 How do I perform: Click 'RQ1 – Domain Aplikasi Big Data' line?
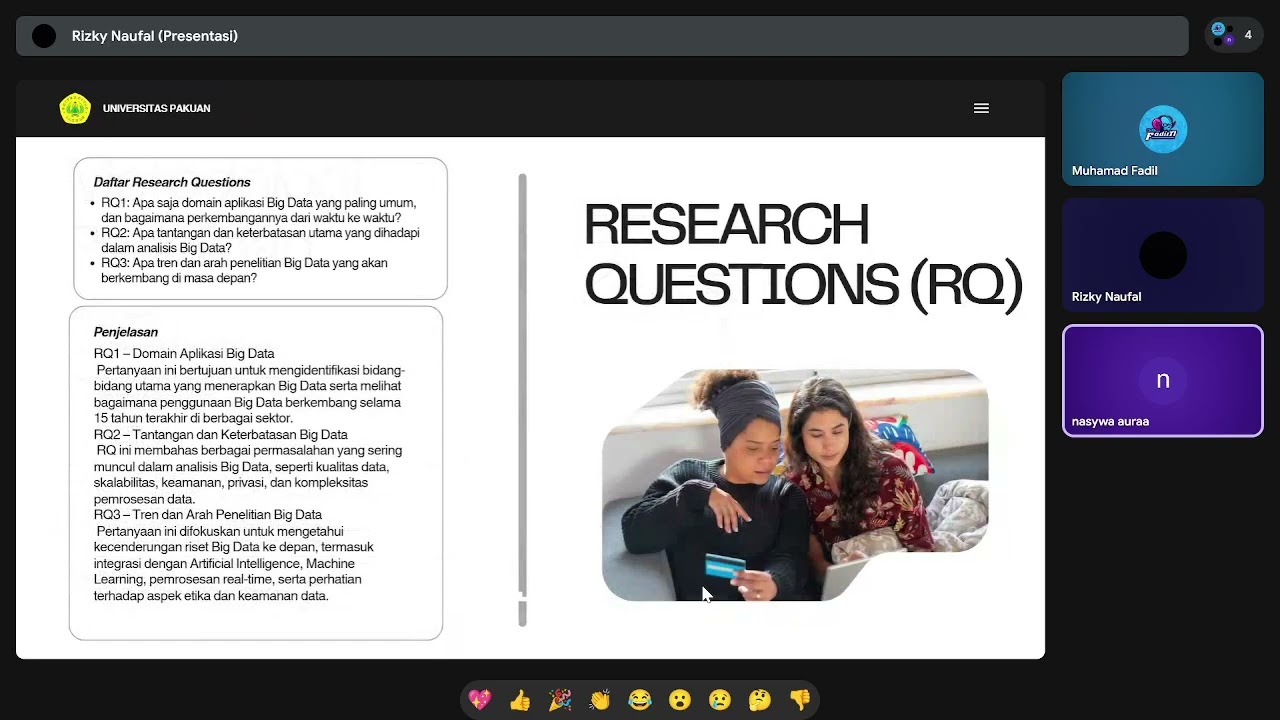pos(184,354)
